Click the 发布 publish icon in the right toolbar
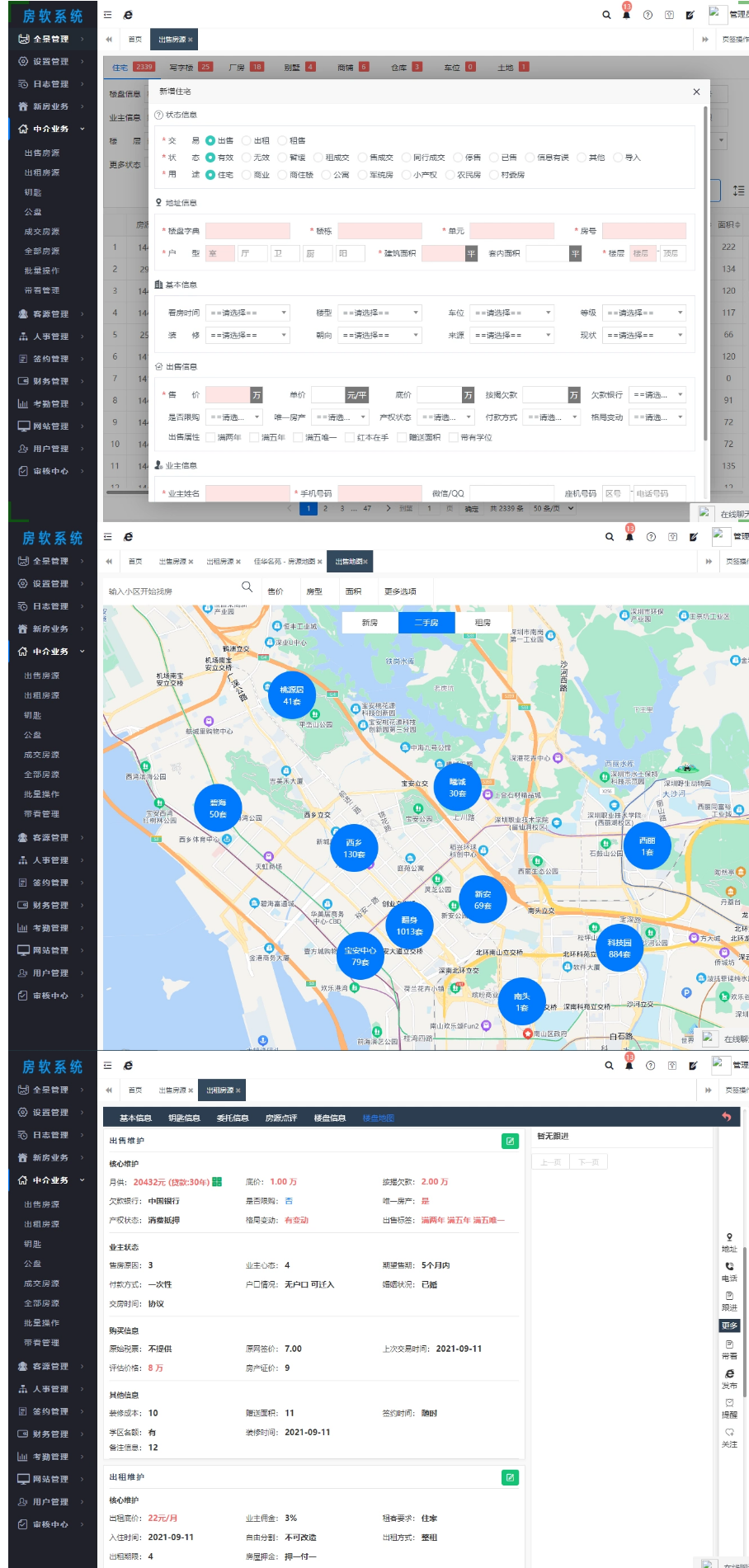Screen dimensions: 749x1568 tap(729, 1373)
